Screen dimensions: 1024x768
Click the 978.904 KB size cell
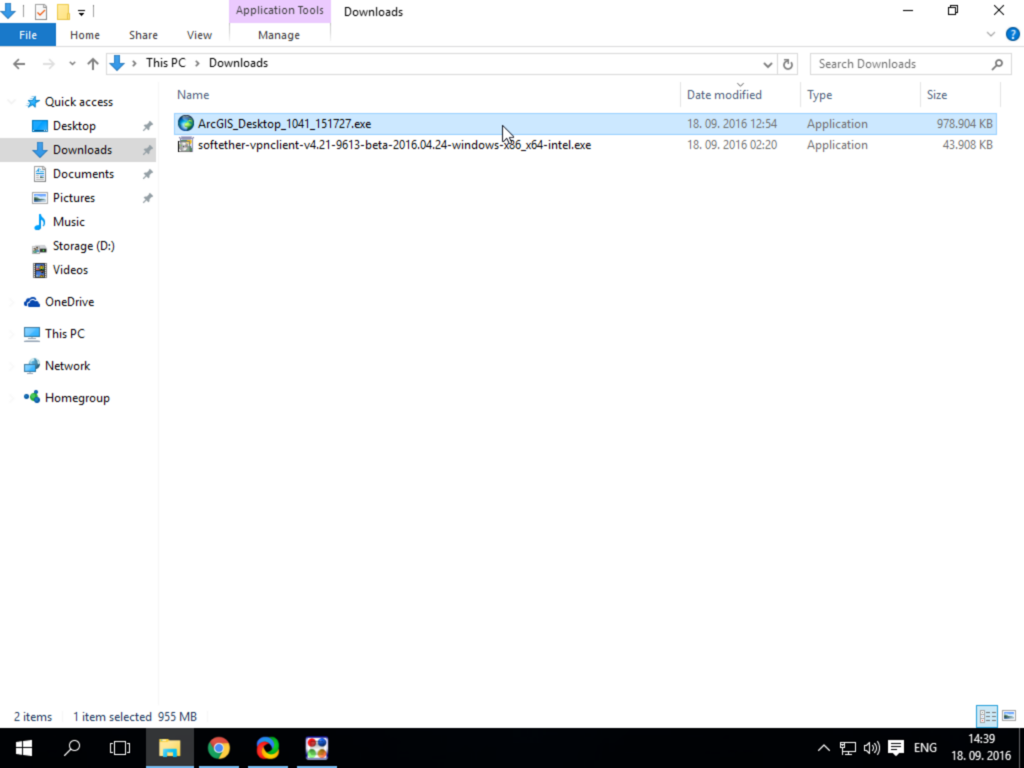[x=964, y=123]
